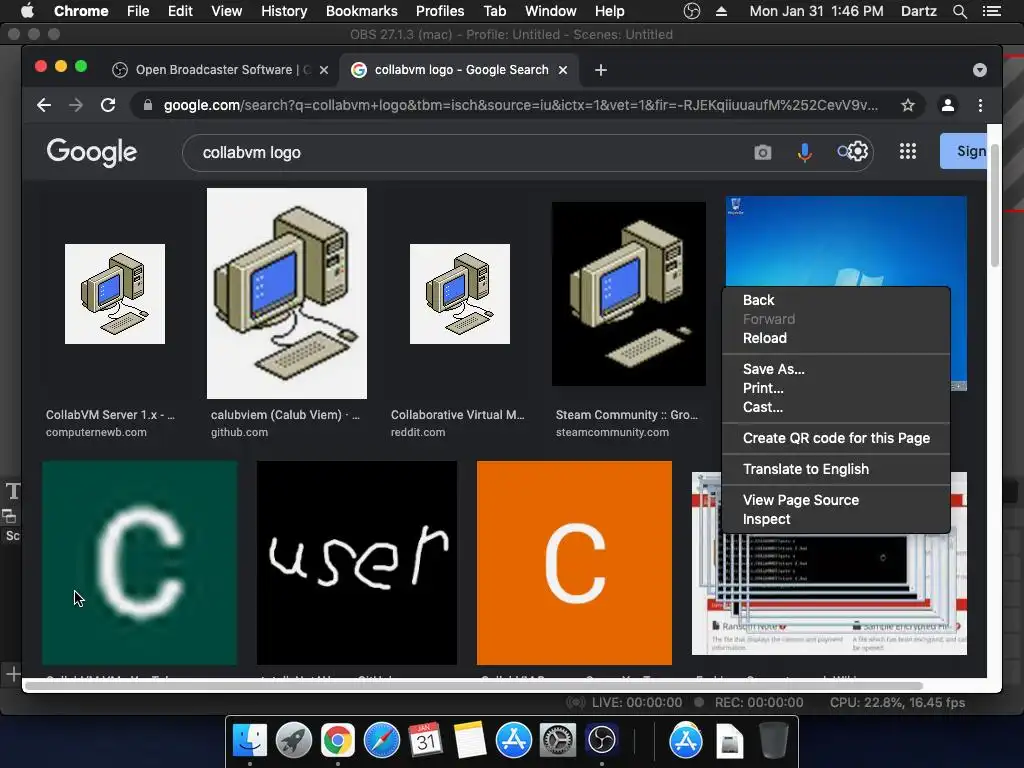Open the CollabVM Server 1.x result link
This screenshot has height=768, width=1024.
pos(110,415)
